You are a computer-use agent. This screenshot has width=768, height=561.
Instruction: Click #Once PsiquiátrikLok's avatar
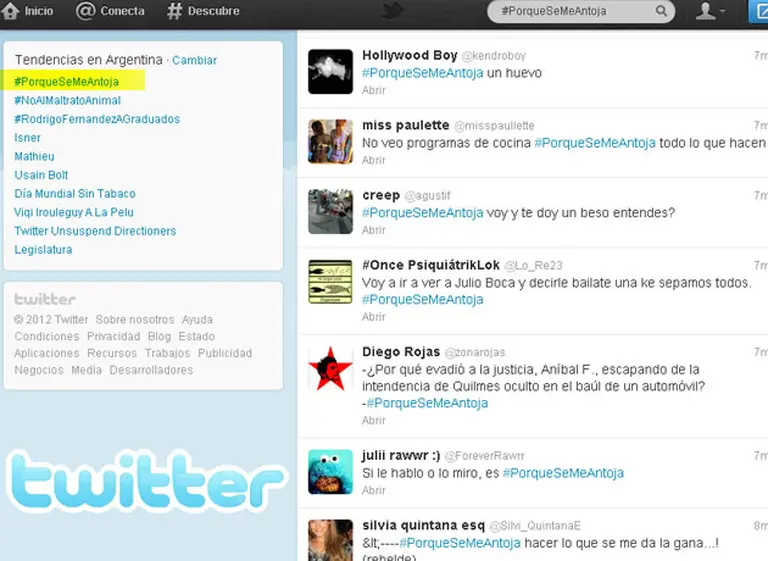[330, 282]
